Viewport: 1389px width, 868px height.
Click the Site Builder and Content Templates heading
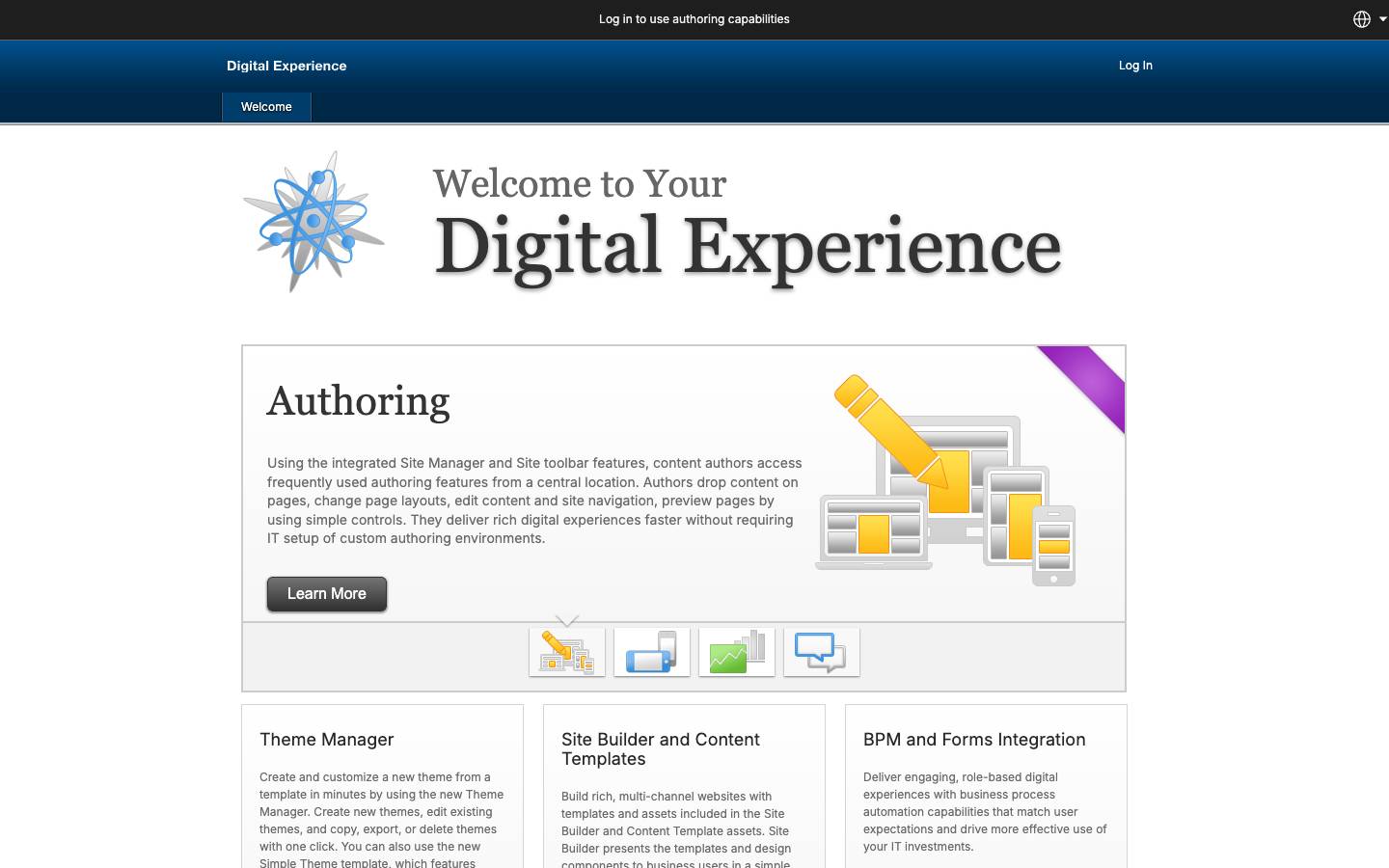[x=661, y=749]
